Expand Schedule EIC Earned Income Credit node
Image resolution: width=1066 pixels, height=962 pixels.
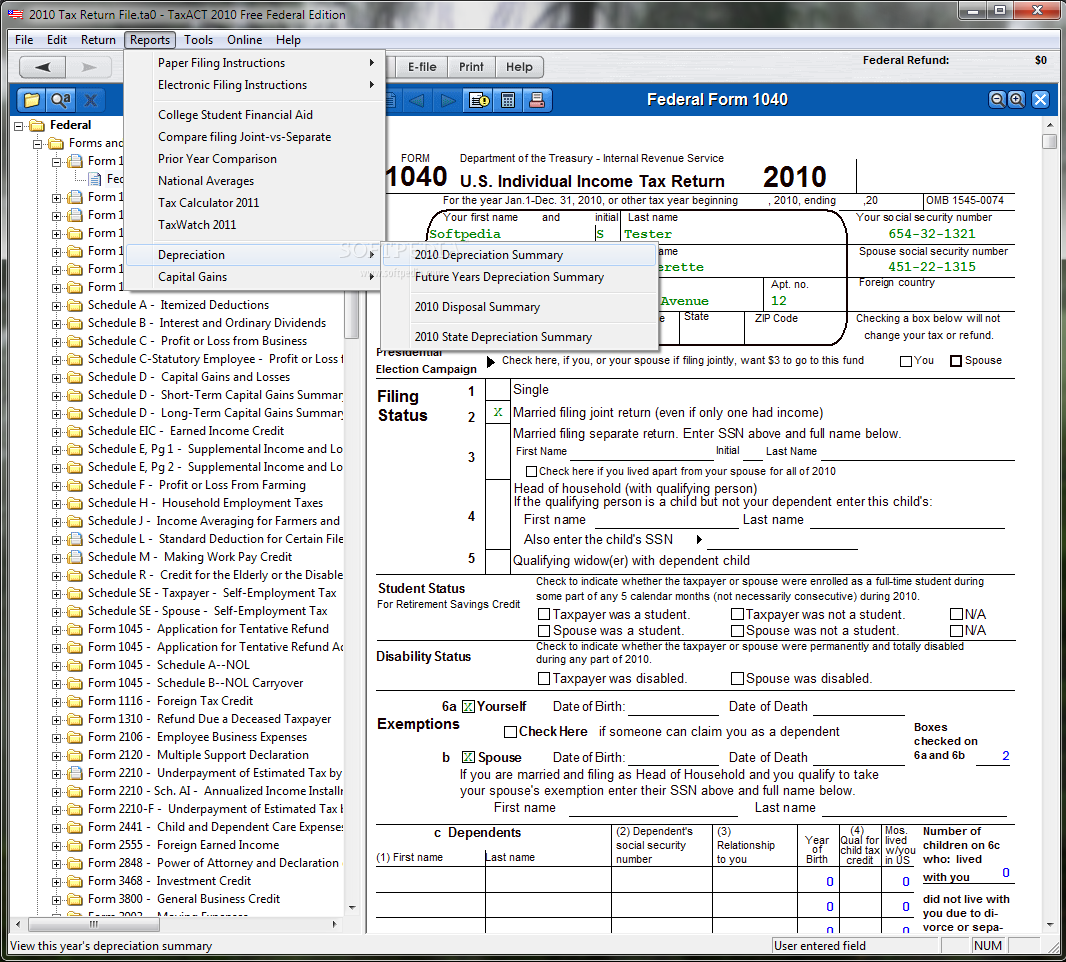click(57, 432)
